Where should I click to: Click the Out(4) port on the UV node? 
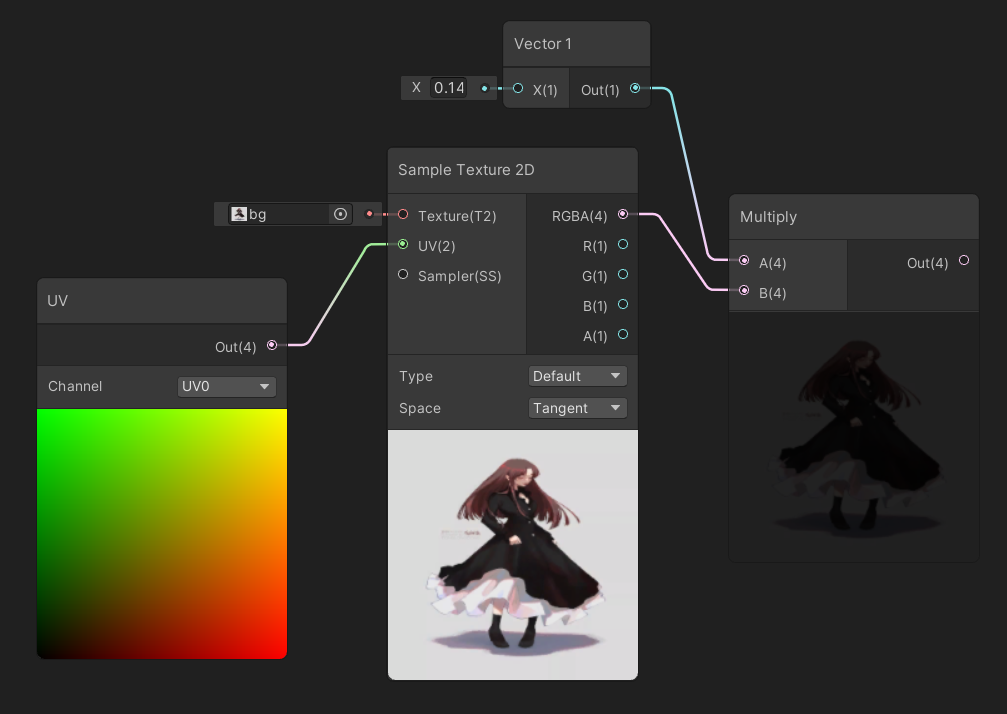coord(272,346)
